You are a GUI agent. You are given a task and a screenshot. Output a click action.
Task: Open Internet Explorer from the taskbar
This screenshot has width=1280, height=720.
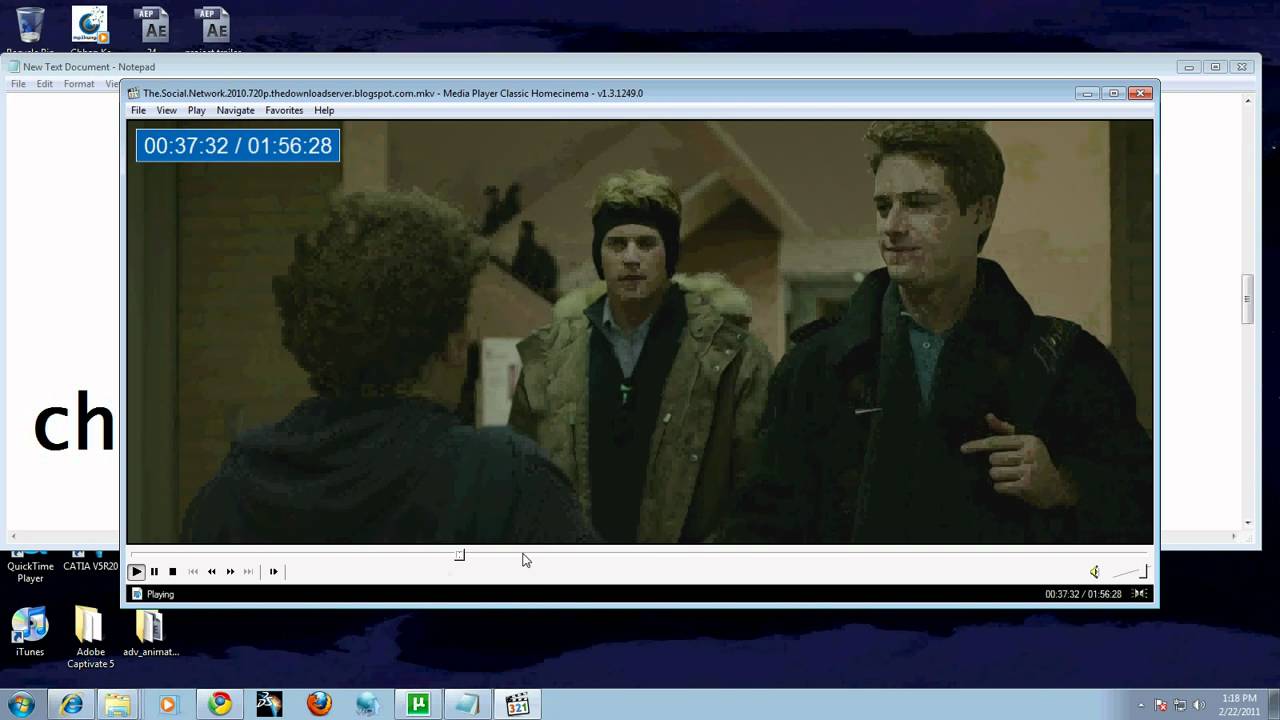71,704
